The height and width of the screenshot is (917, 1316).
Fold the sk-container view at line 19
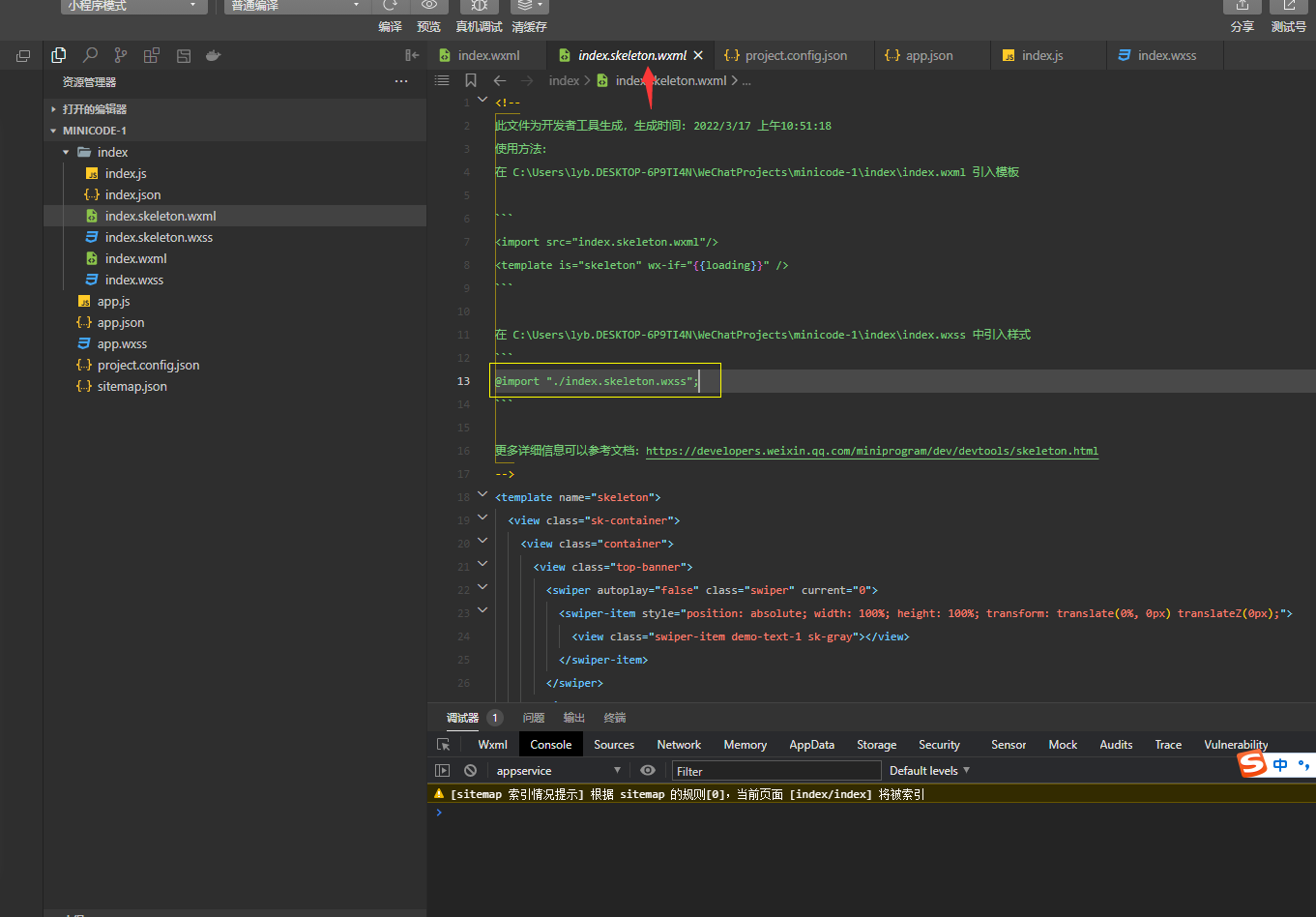tap(483, 518)
